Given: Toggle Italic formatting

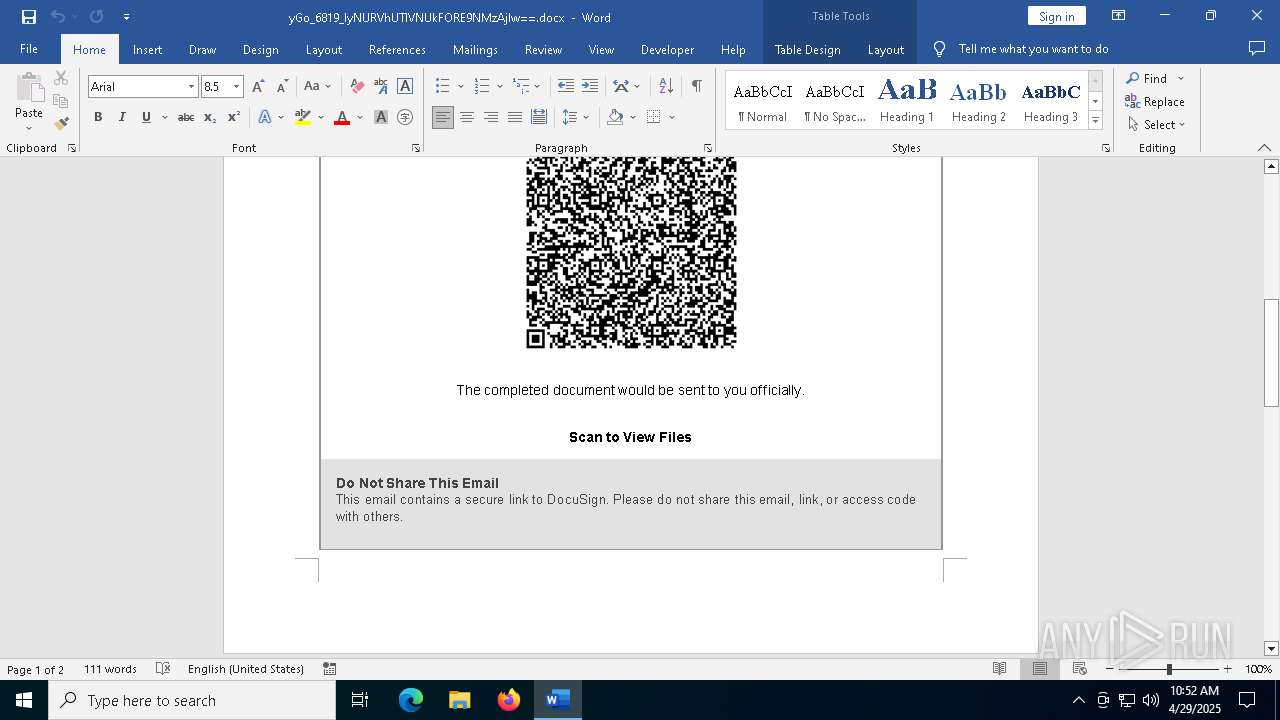Looking at the screenshot, I should tap(122, 118).
